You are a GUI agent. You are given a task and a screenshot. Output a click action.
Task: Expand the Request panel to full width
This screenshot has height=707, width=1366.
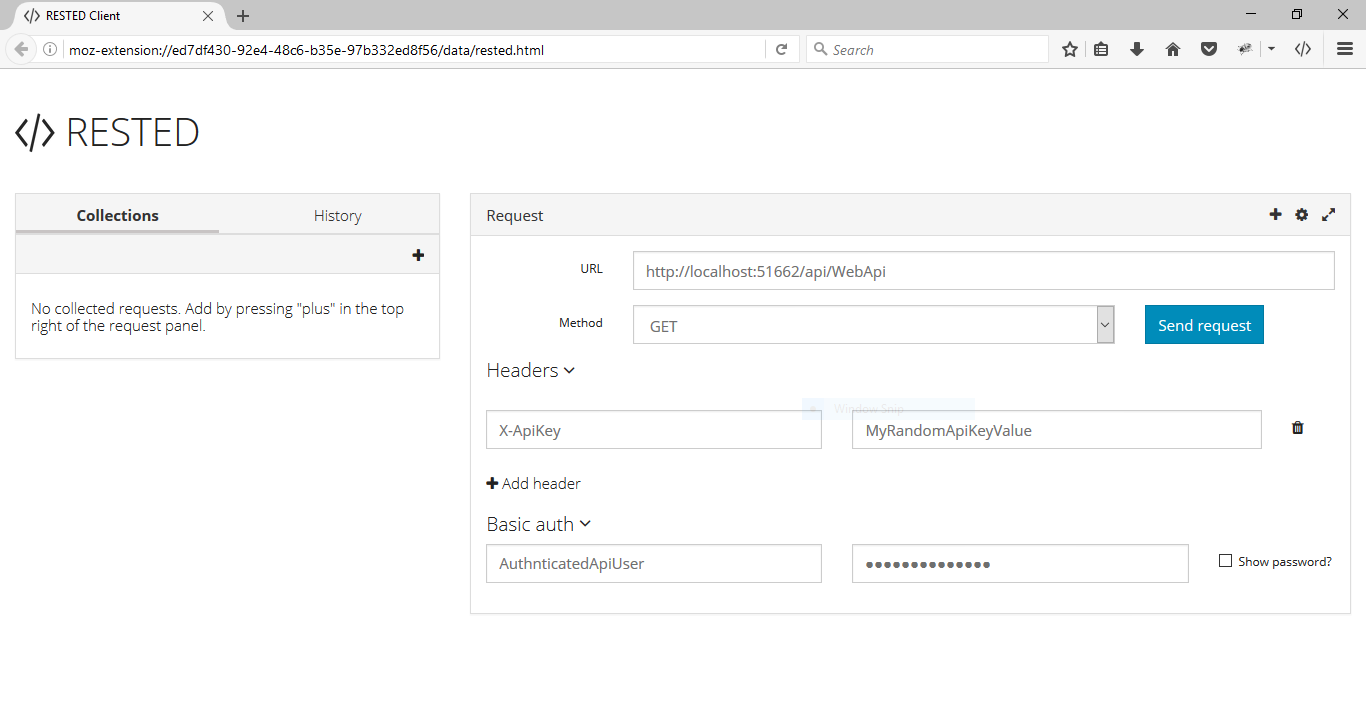[x=1328, y=215]
